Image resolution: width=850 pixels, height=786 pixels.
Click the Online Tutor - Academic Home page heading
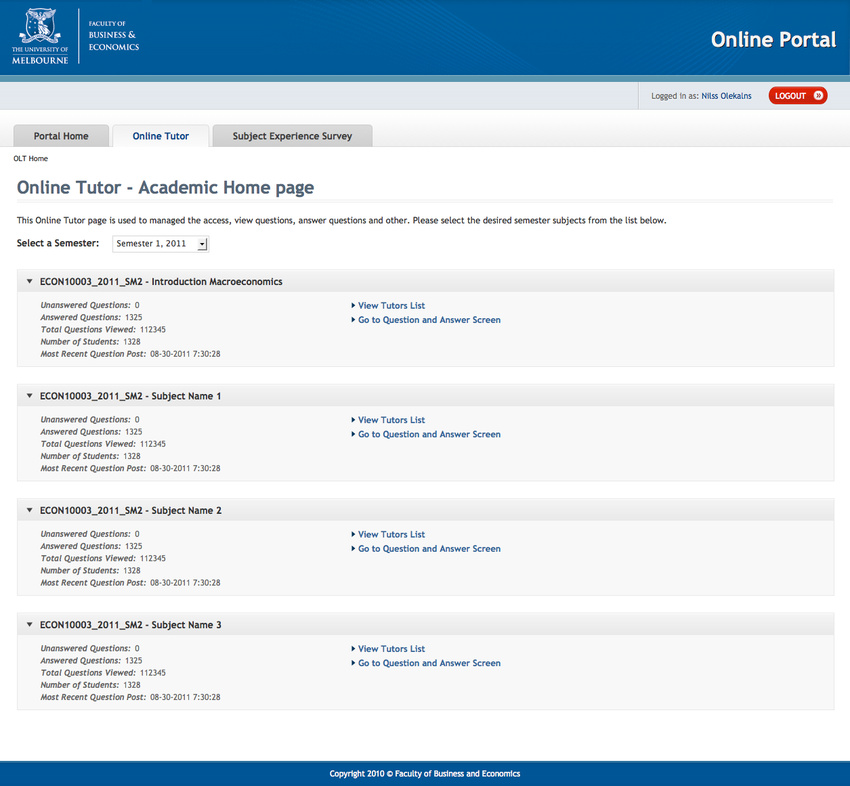[x=165, y=188]
